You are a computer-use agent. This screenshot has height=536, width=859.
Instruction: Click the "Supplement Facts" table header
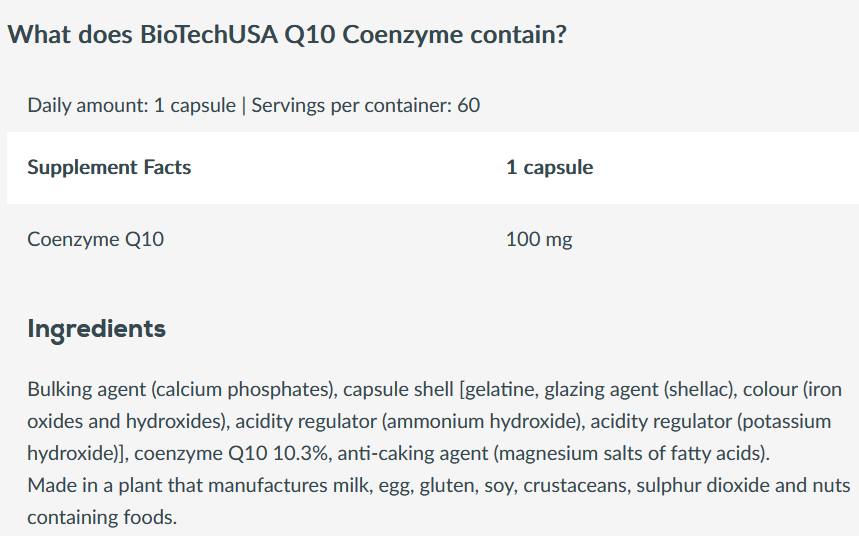tap(109, 167)
